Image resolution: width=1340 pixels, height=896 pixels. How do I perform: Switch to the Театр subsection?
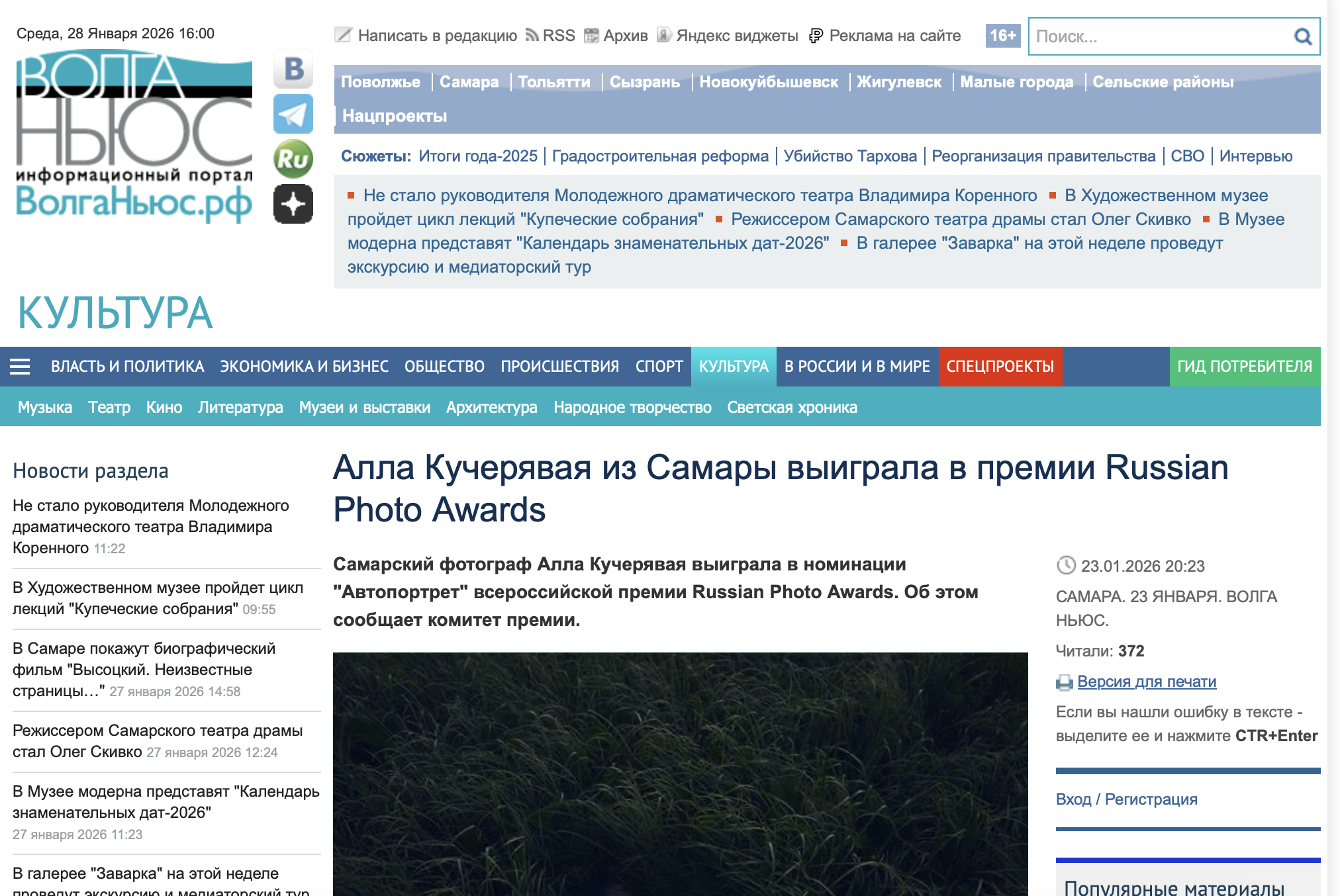pyautogui.click(x=109, y=408)
